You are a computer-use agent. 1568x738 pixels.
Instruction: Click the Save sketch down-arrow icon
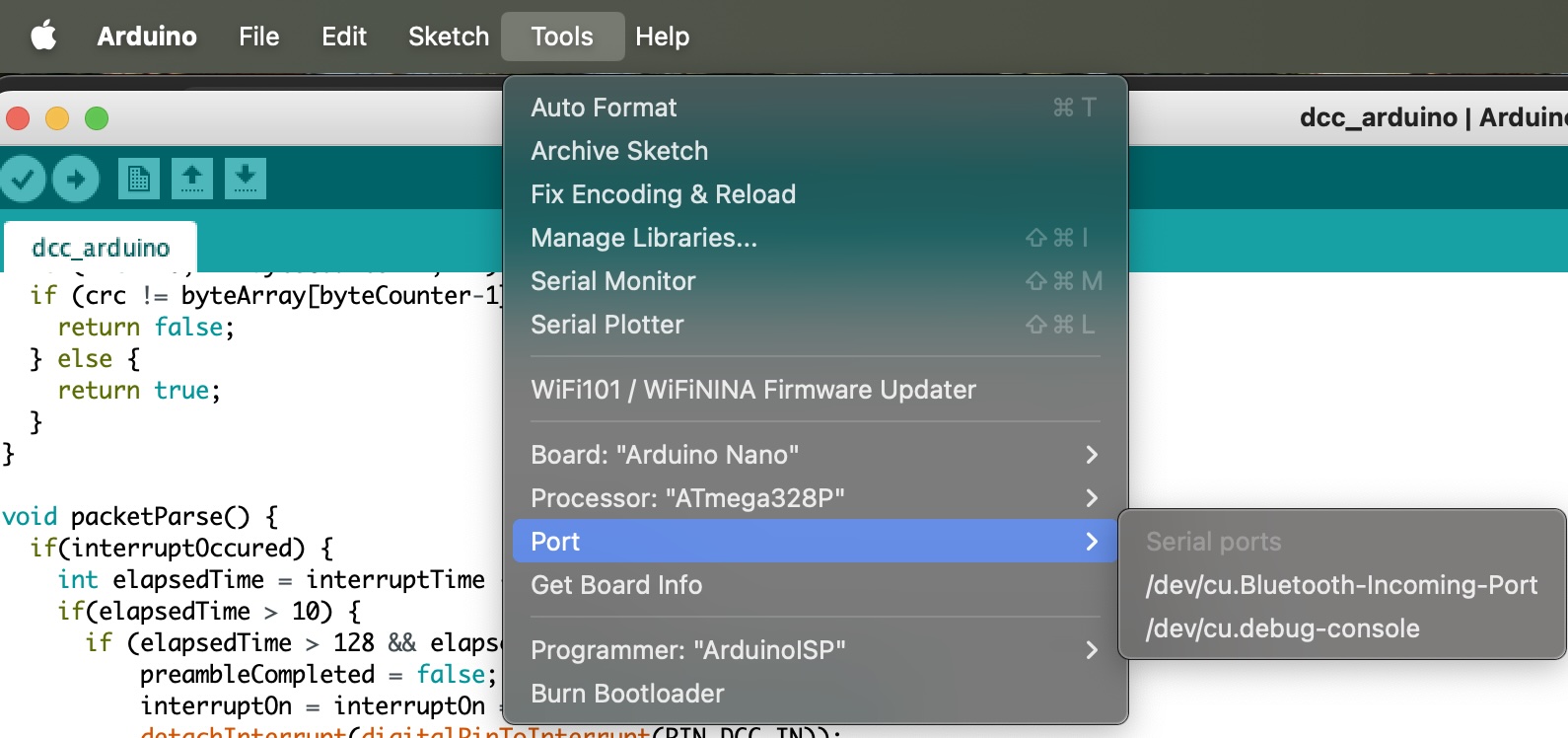pyautogui.click(x=246, y=179)
